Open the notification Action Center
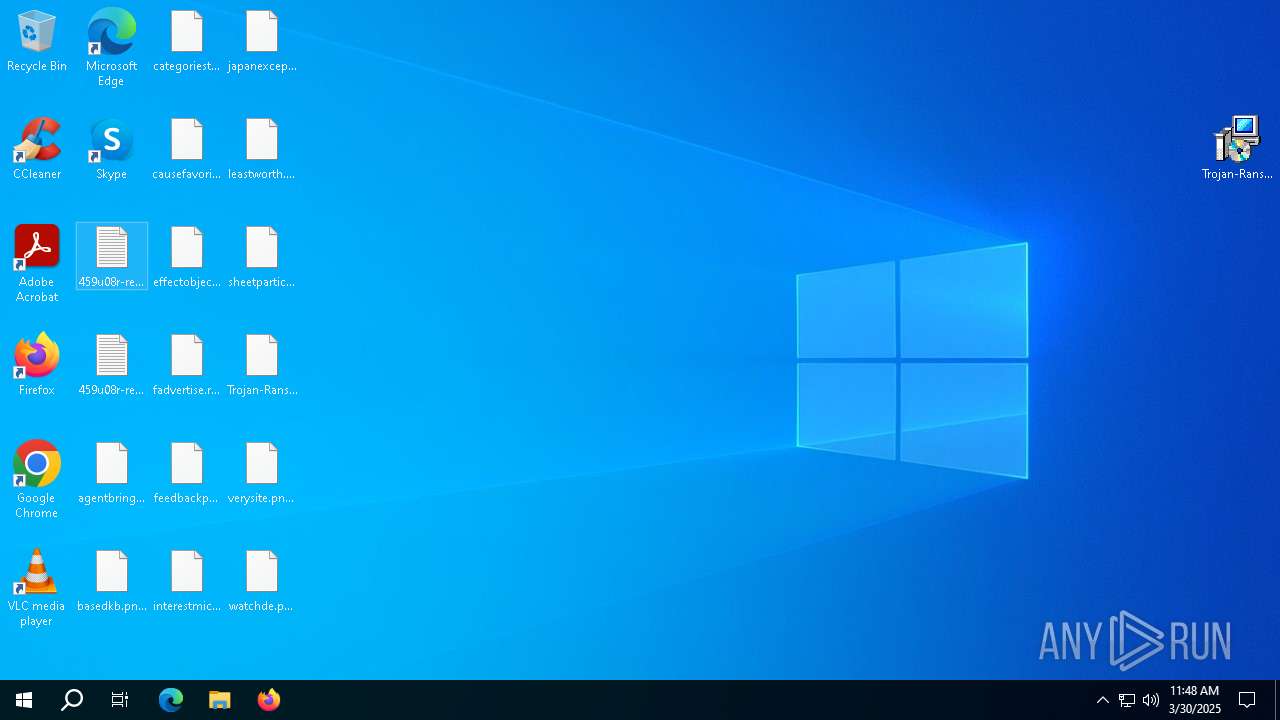The image size is (1280, 720). click(1247, 700)
